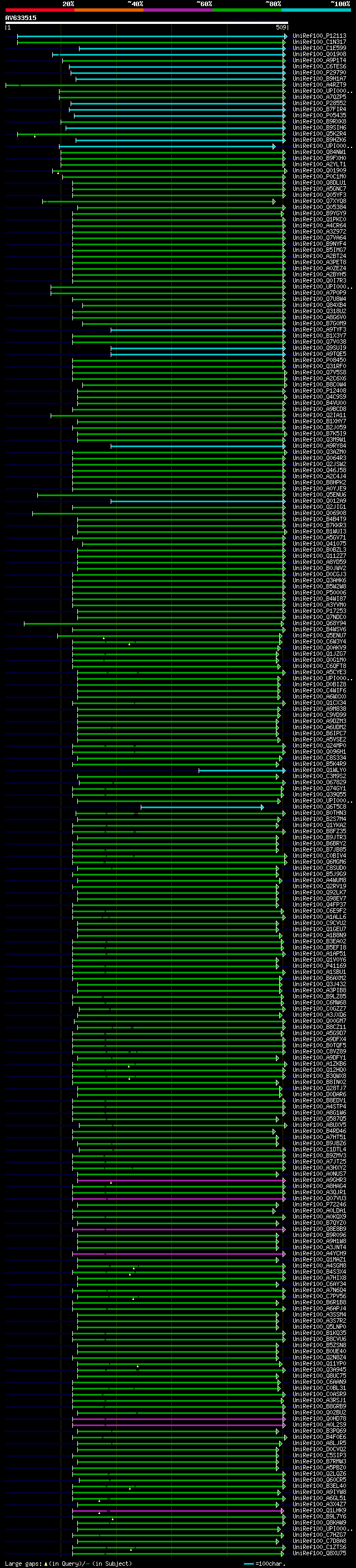The image size is (356, 1568).
Task: Select the hit UniRef100_C7HZG7
Action: coord(319,1535)
